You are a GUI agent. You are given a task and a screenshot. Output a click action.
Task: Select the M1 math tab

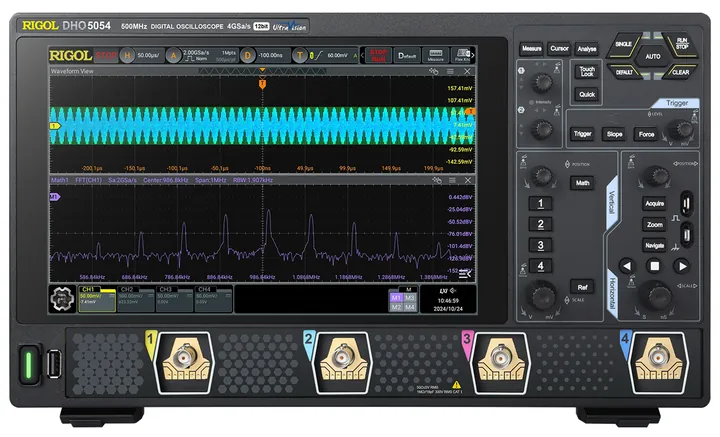point(396,298)
